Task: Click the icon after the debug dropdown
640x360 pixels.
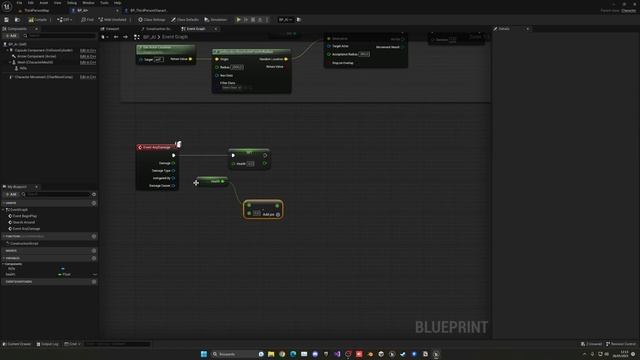Action: (299, 20)
